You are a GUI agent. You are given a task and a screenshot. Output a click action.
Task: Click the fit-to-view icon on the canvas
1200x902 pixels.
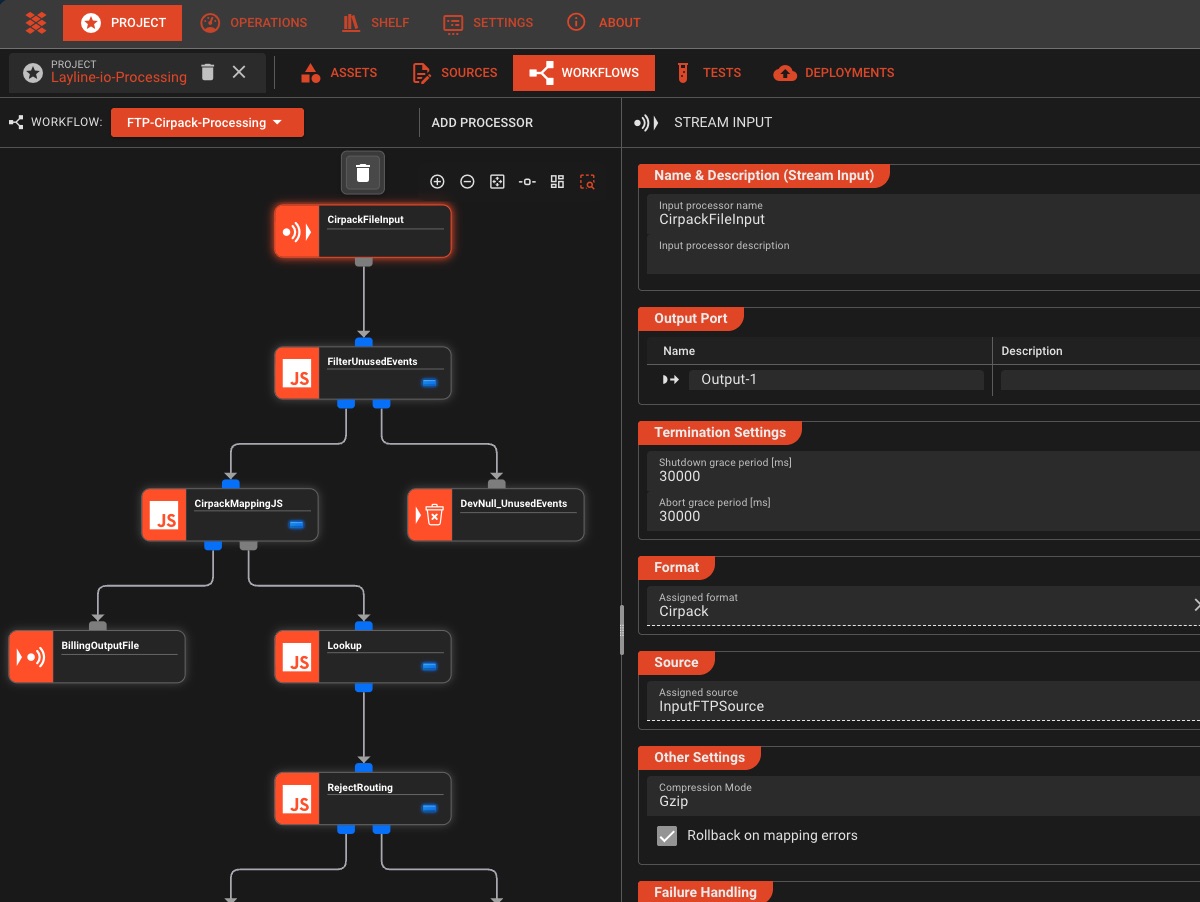click(x=497, y=181)
